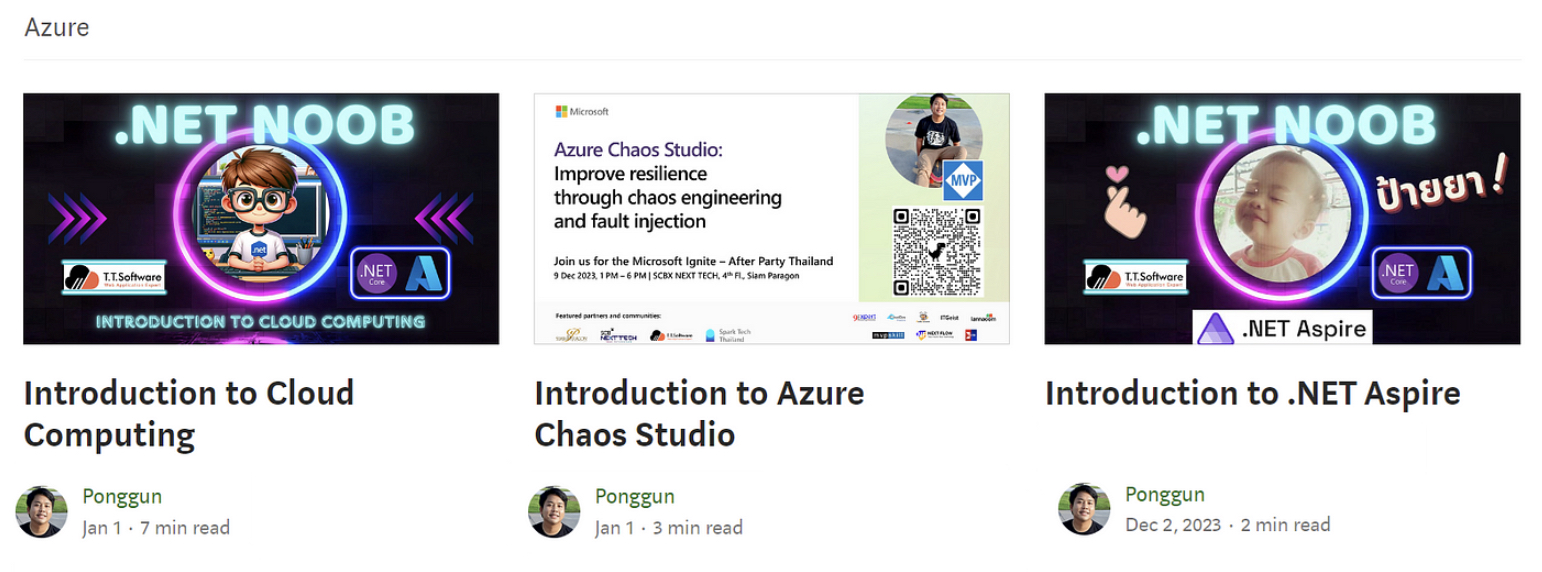The width and height of the screenshot is (1542, 572).
Task: Click 'Dec 2, 2023 · 2 min read' text
Action: [1228, 525]
